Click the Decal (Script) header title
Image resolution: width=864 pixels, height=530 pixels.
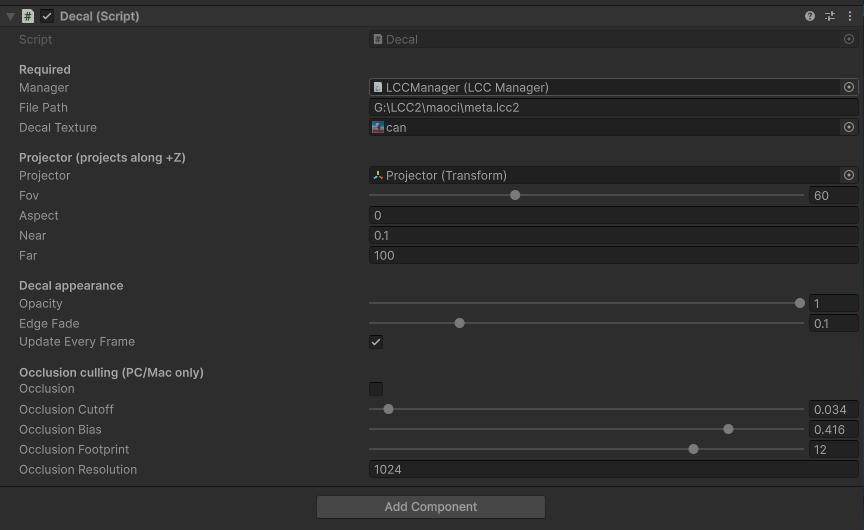99,17
